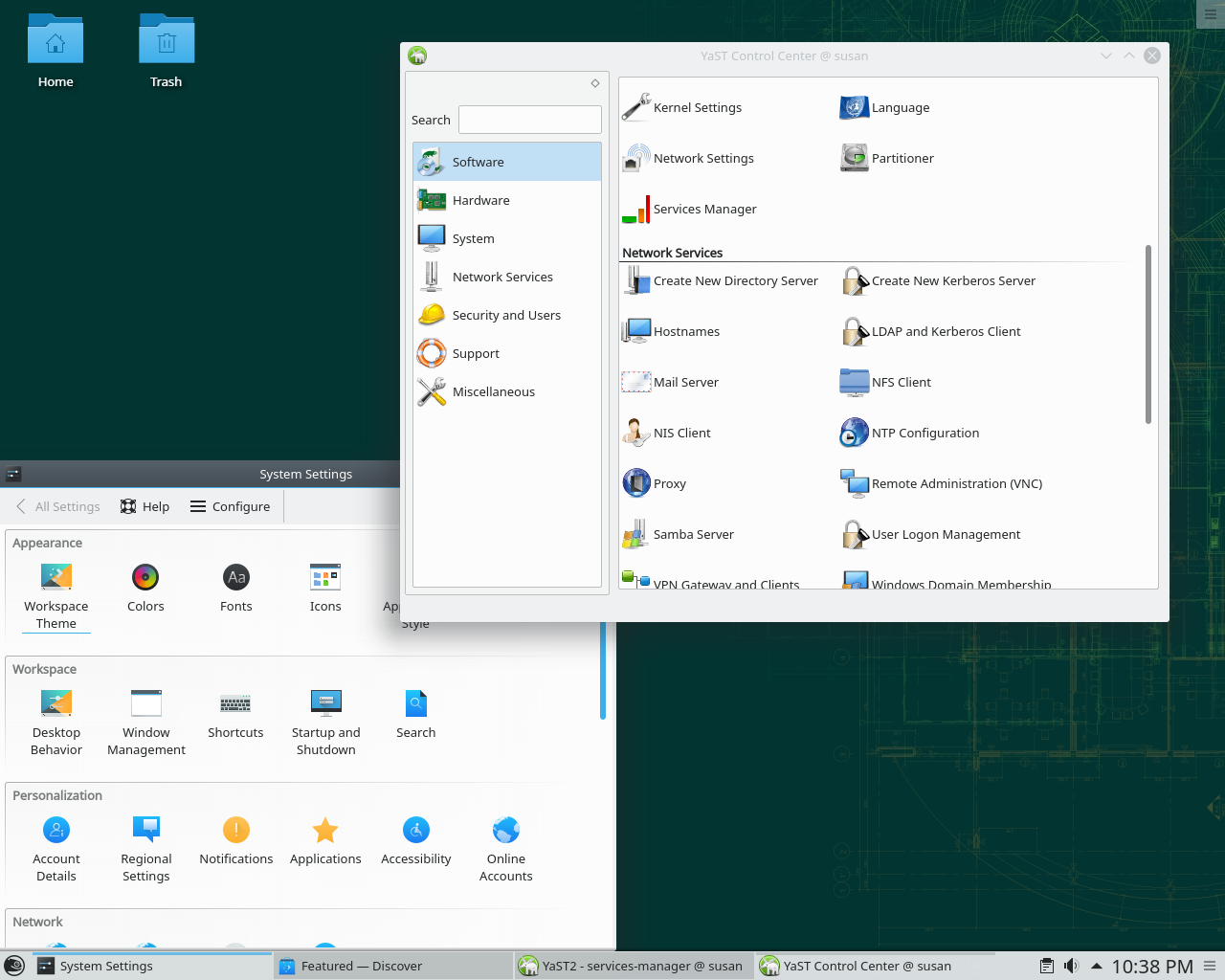Viewport: 1225px width, 980px height.
Task: Click Configure in System Settings toolbar
Action: [231, 506]
